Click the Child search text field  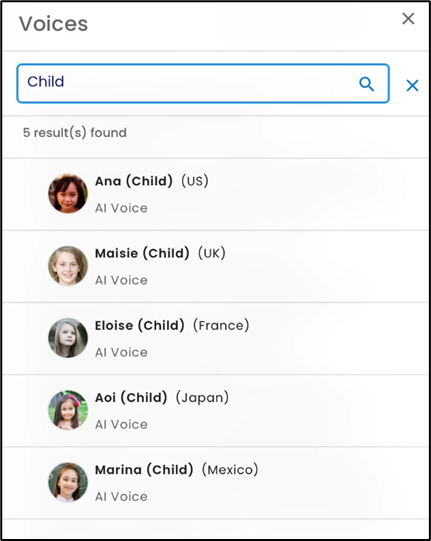(x=203, y=83)
